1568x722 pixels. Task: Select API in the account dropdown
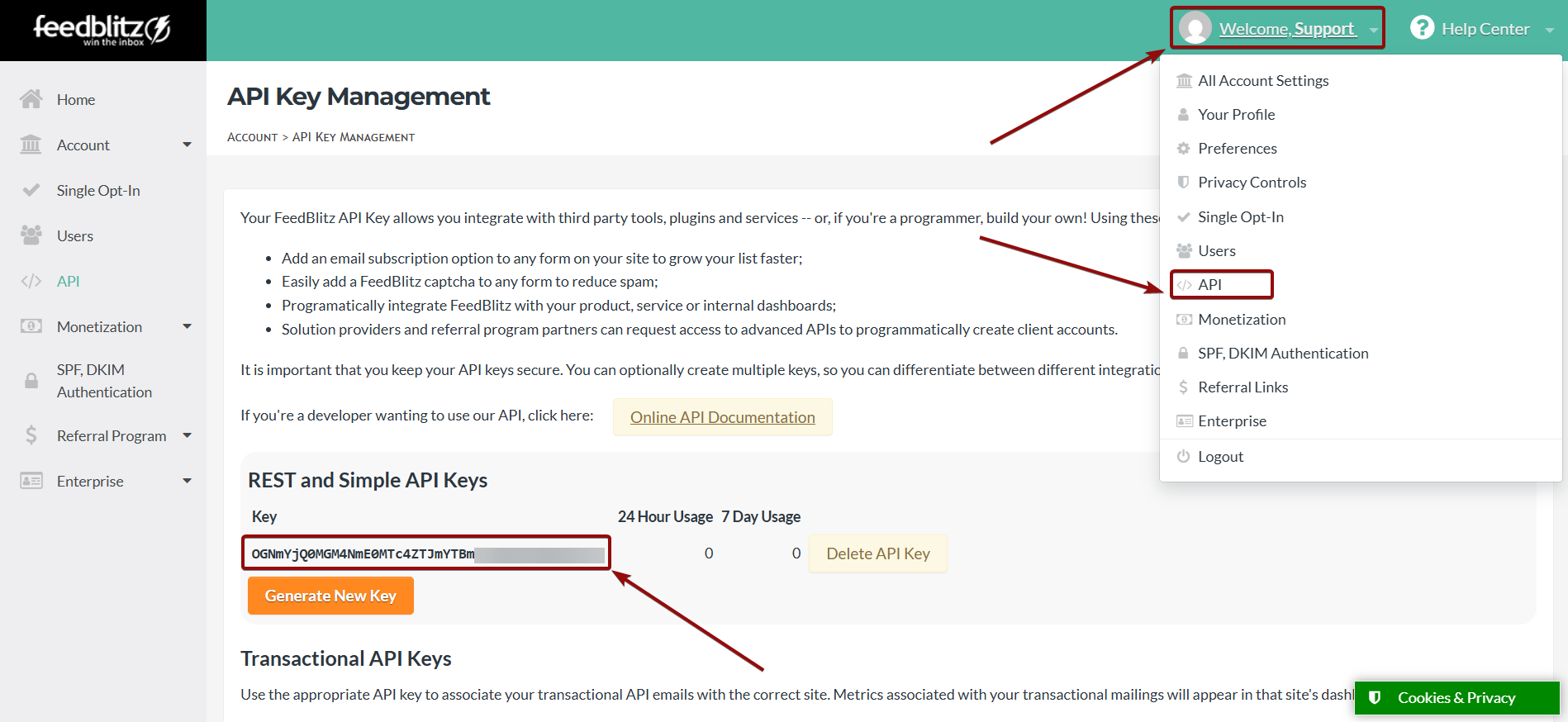click(1210, 284)
